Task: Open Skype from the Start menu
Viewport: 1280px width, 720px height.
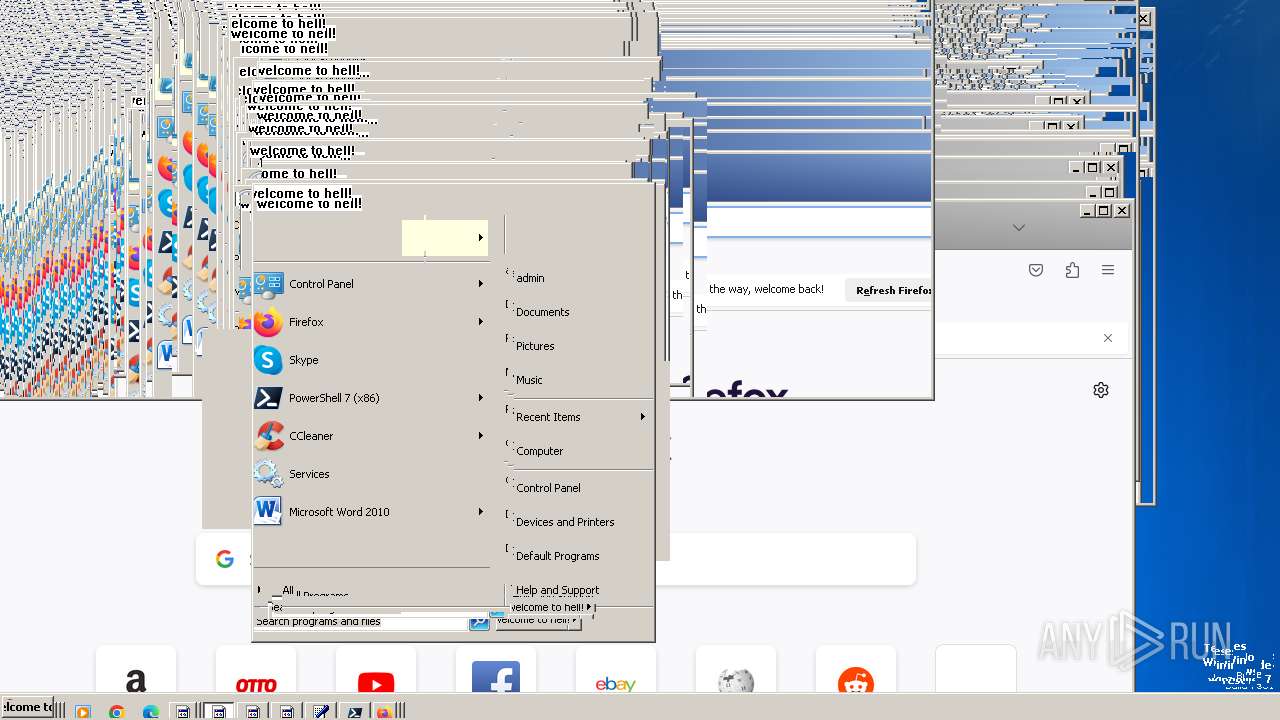Action: 268,360
